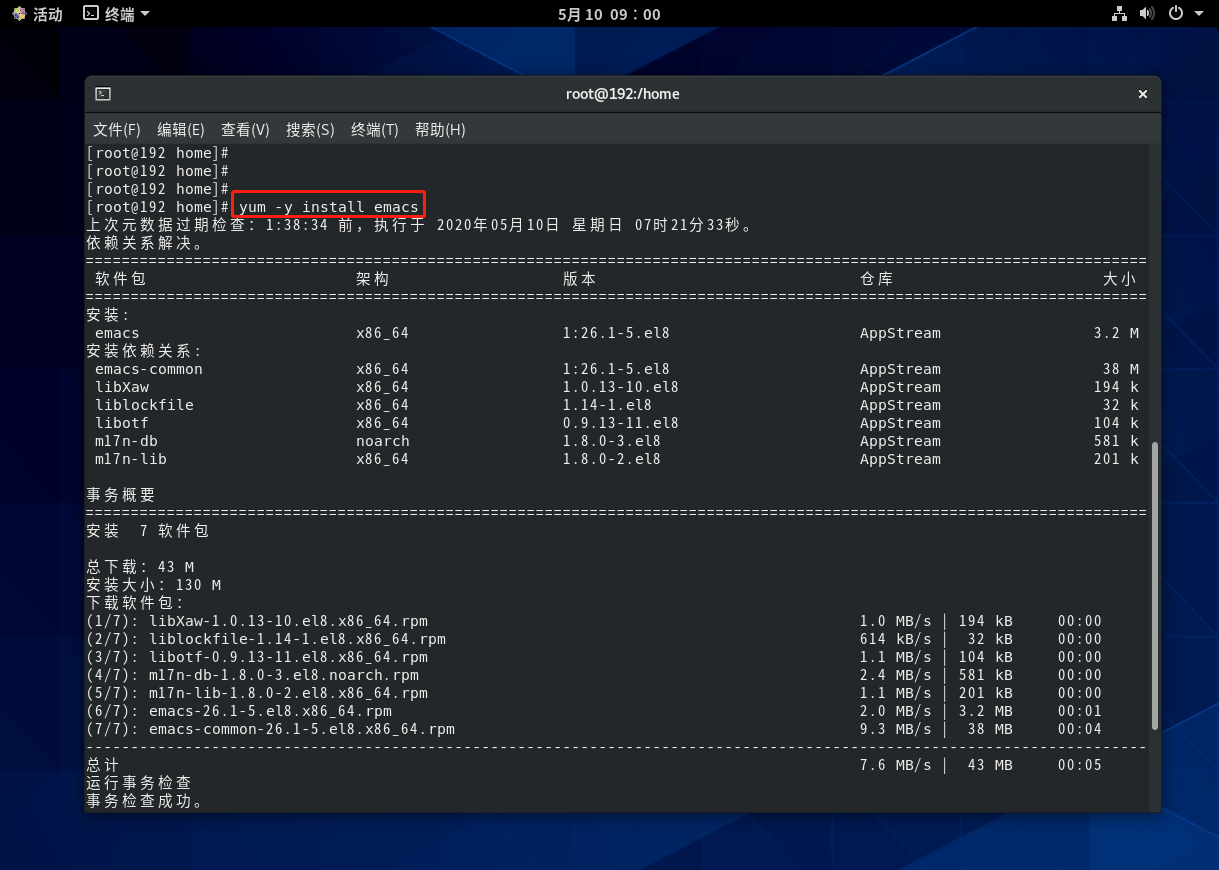1219x870 pixels.
Task: Click the terminal icon in window titlebar
Action: click(103, 94)
